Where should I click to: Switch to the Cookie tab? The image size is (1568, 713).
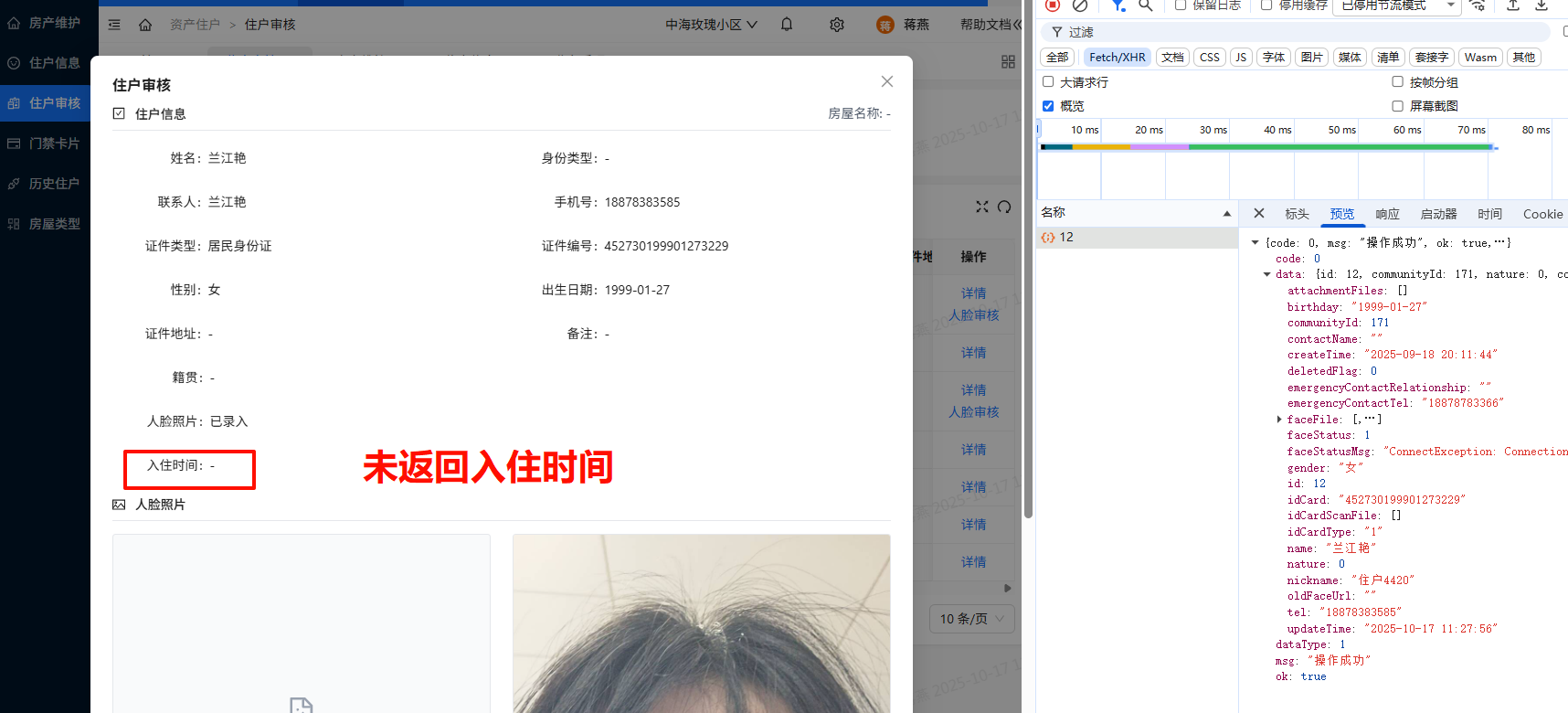pyautogui.click(x=1542, y=214)
